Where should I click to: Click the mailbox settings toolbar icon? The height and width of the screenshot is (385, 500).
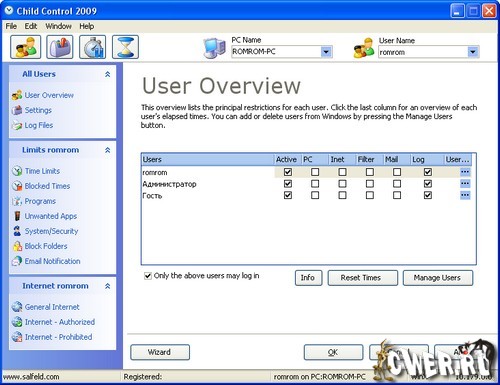pyautogui.click(x=60, y=47)
